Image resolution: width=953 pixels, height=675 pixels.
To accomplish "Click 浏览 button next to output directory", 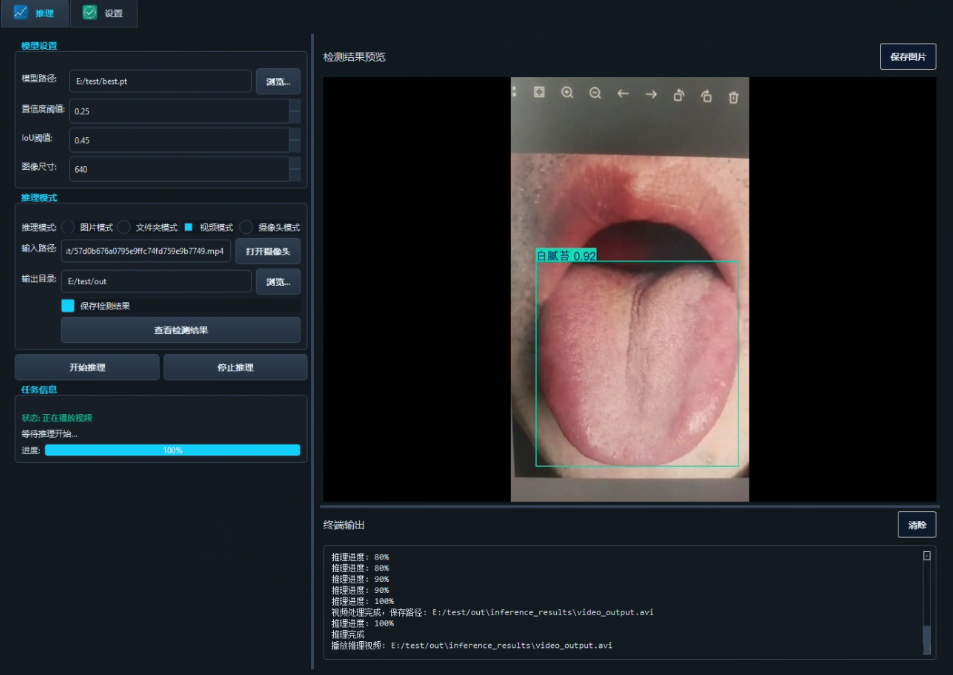I will point(278,282).
